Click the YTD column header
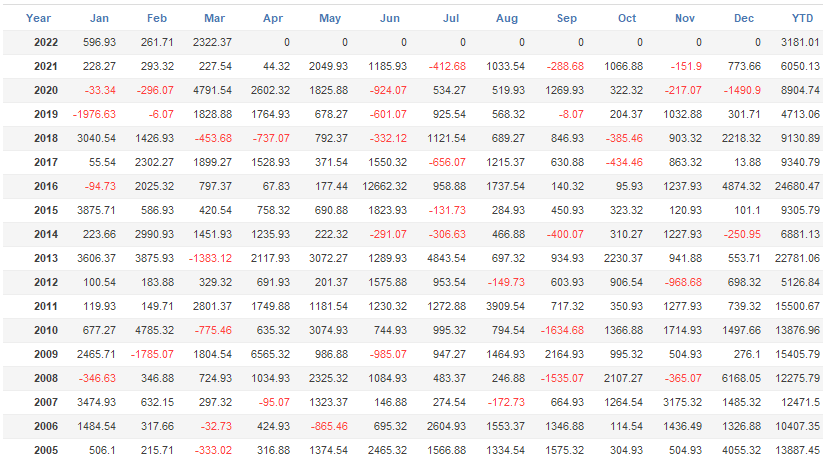 (802, 18)
